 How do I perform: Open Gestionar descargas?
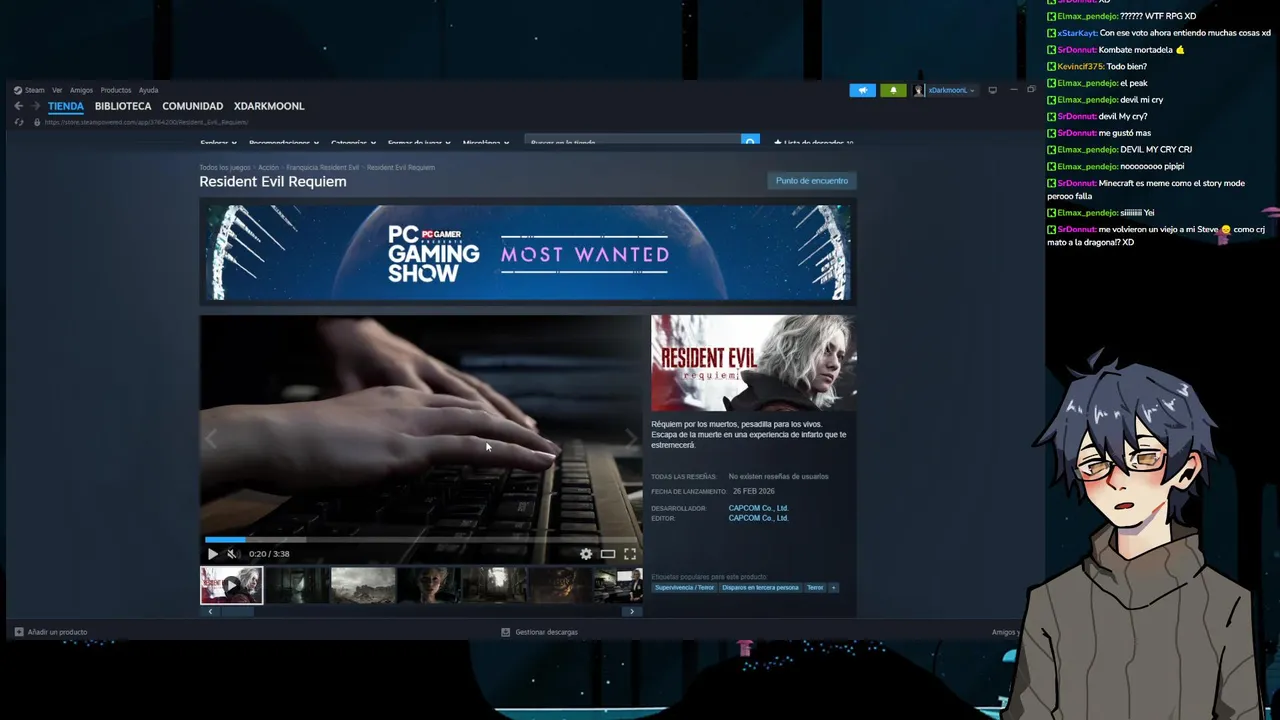click(539, 632)
